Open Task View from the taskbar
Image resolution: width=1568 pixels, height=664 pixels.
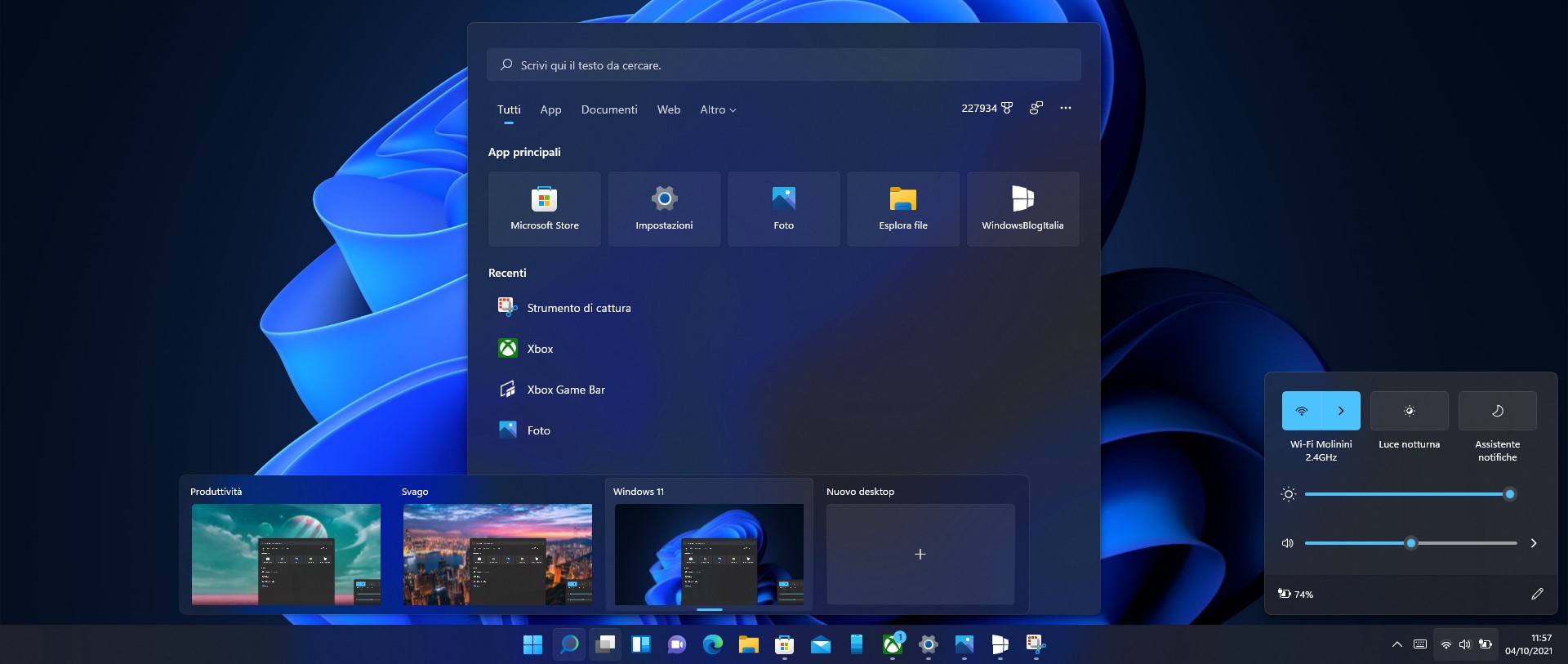tap(605, 644)
